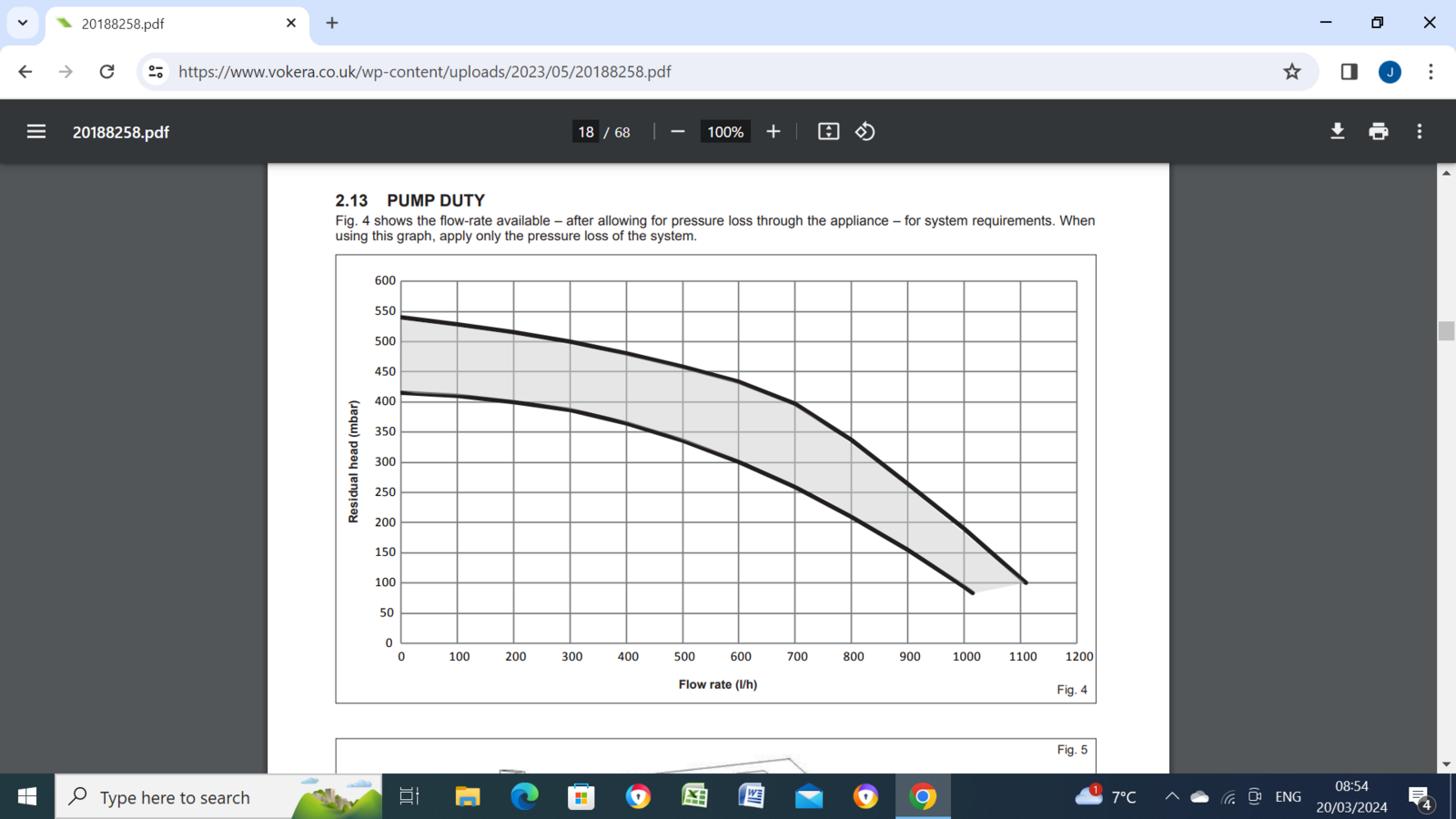Open a new browser tab
The image size is (1456, 819).
pos(331,23)
